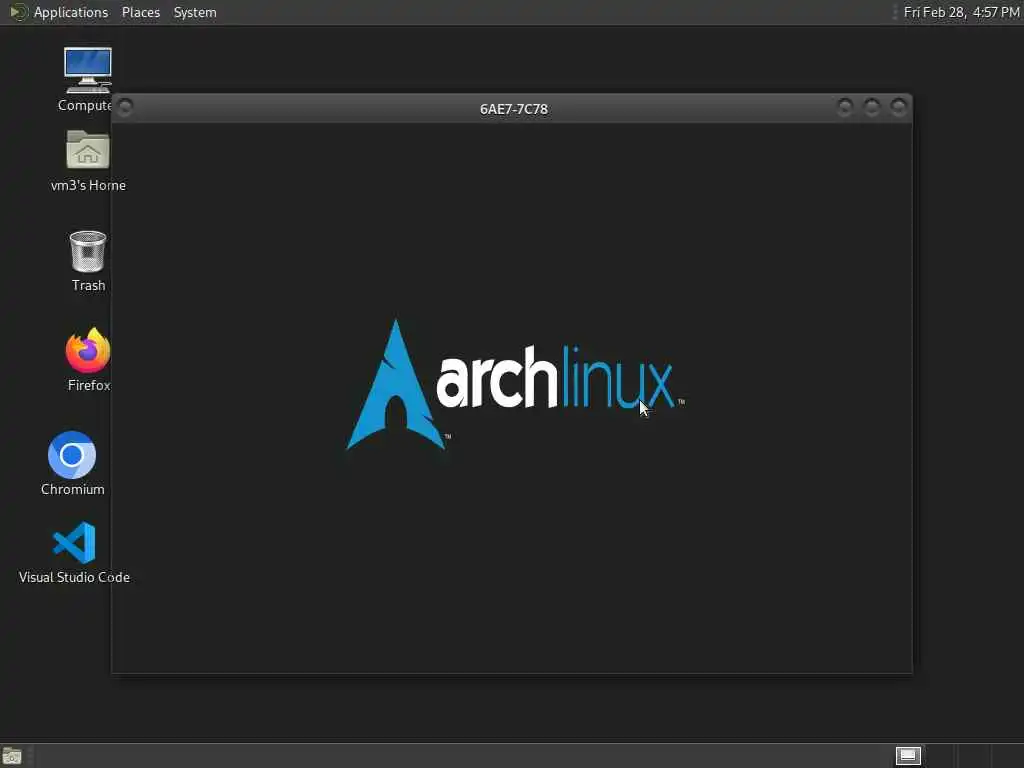Select the active workspace in the switcher

908,756
